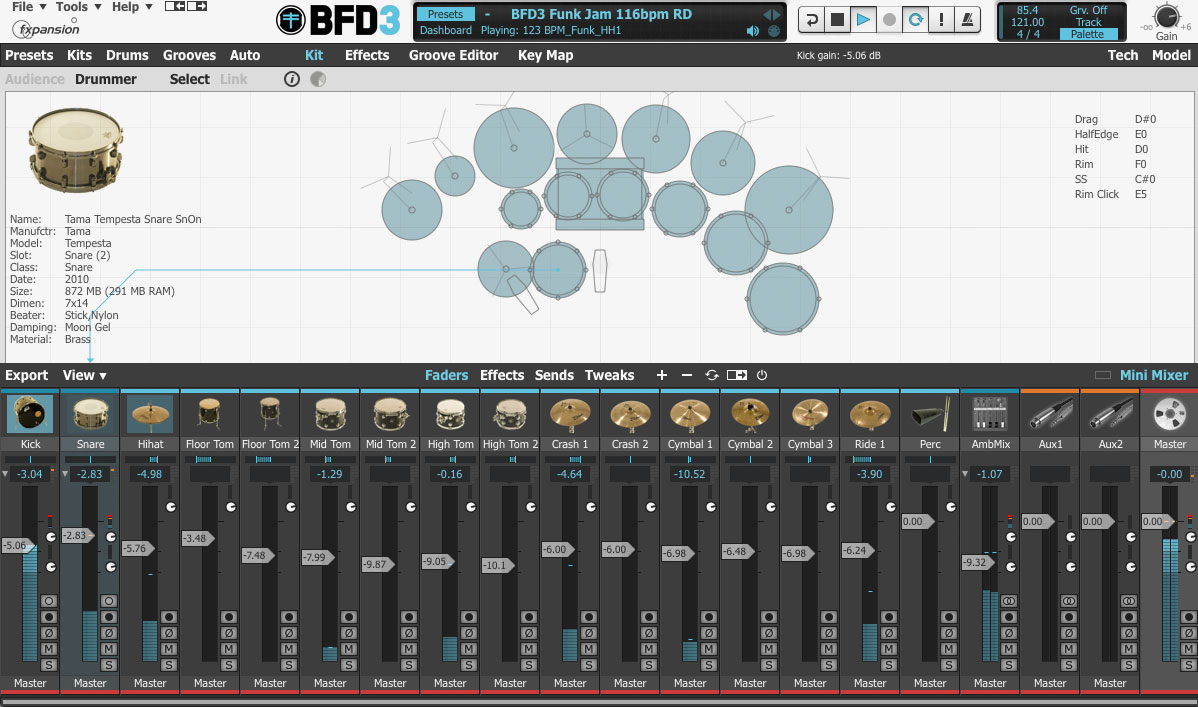Click the Hihat channel cymbal icon
The width and height of the screenshot is (1198, 707).
(x=150, y=414)
